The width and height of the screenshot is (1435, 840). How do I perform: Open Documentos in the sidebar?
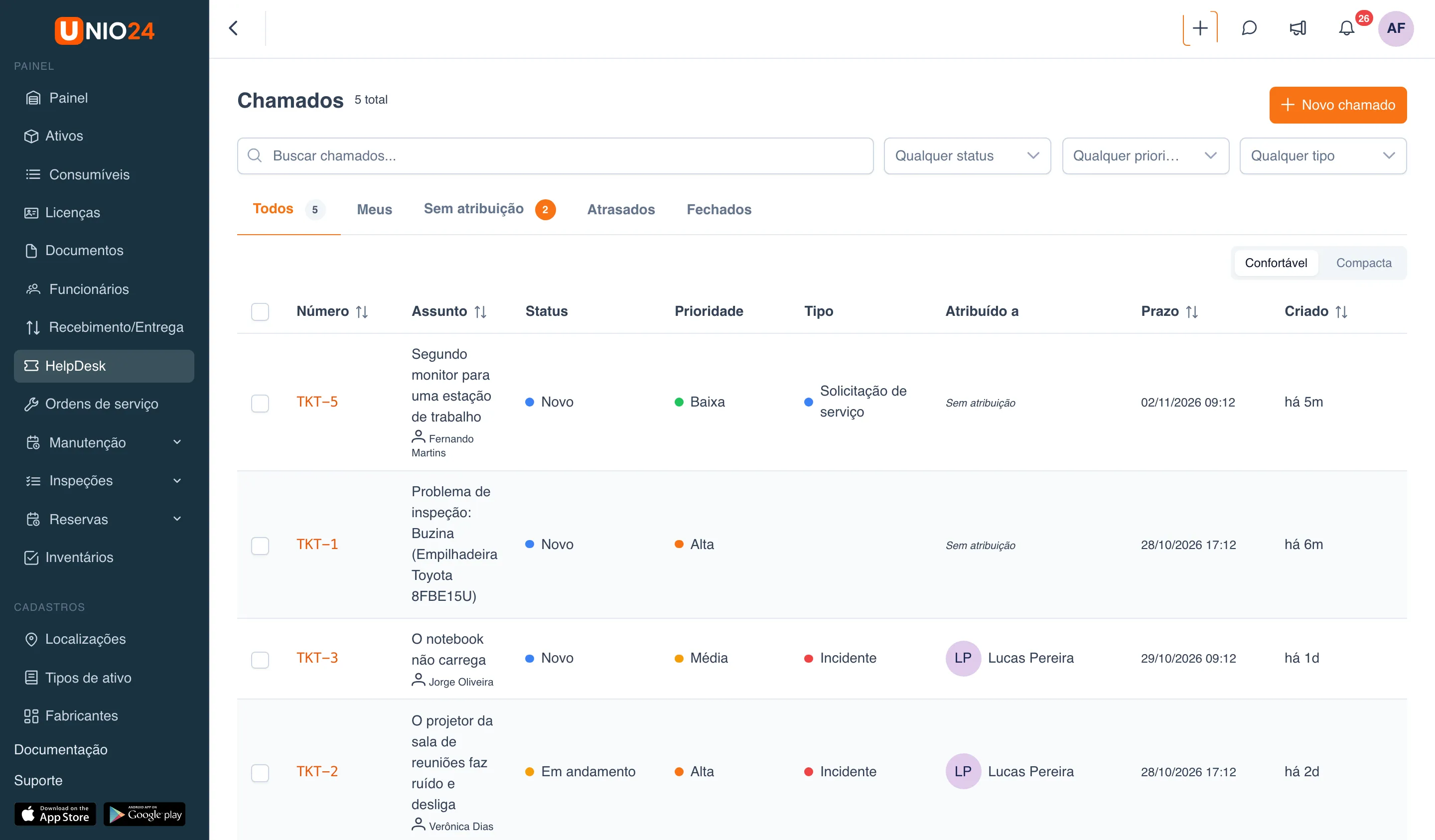click(x=104, y=251)
